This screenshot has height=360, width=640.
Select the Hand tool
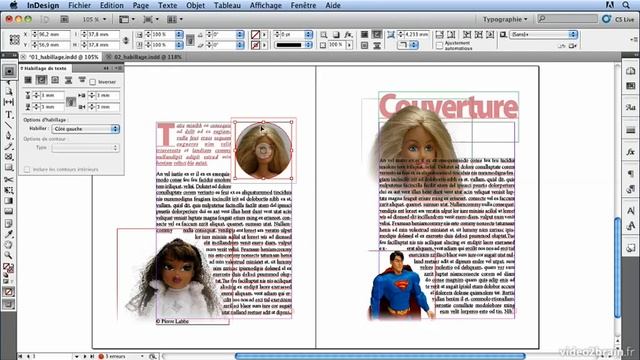click(x=9, y=245)
